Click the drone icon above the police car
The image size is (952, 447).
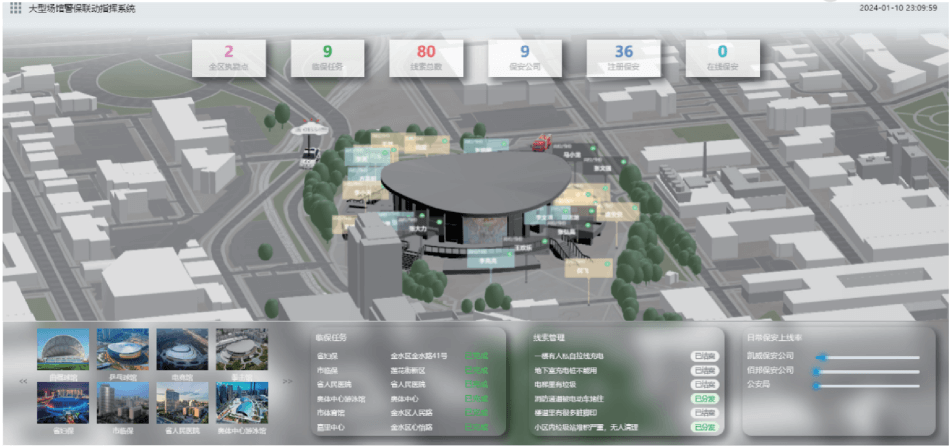tap(309, 129)
